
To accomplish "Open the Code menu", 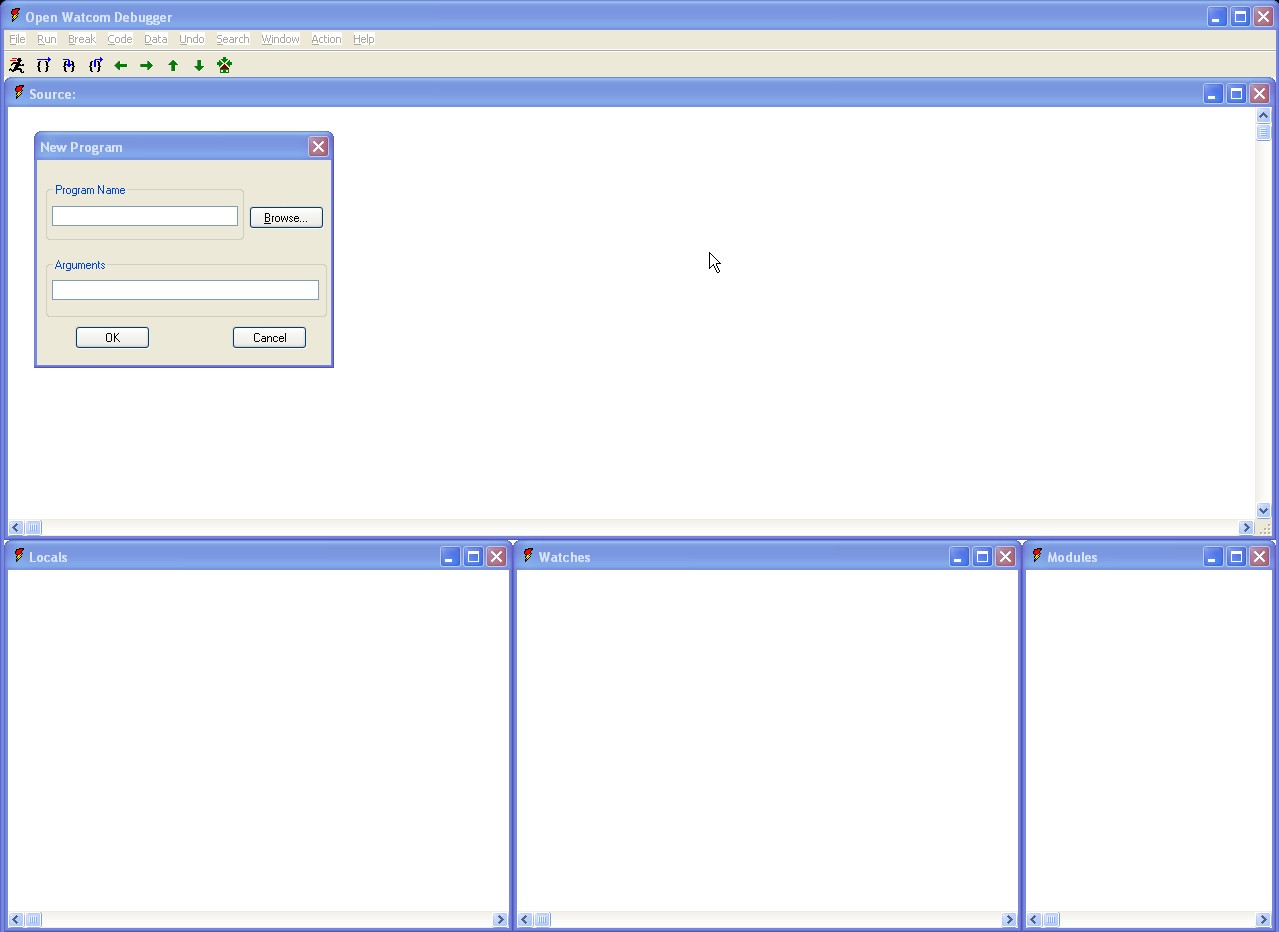I will [x=120, y=39].
